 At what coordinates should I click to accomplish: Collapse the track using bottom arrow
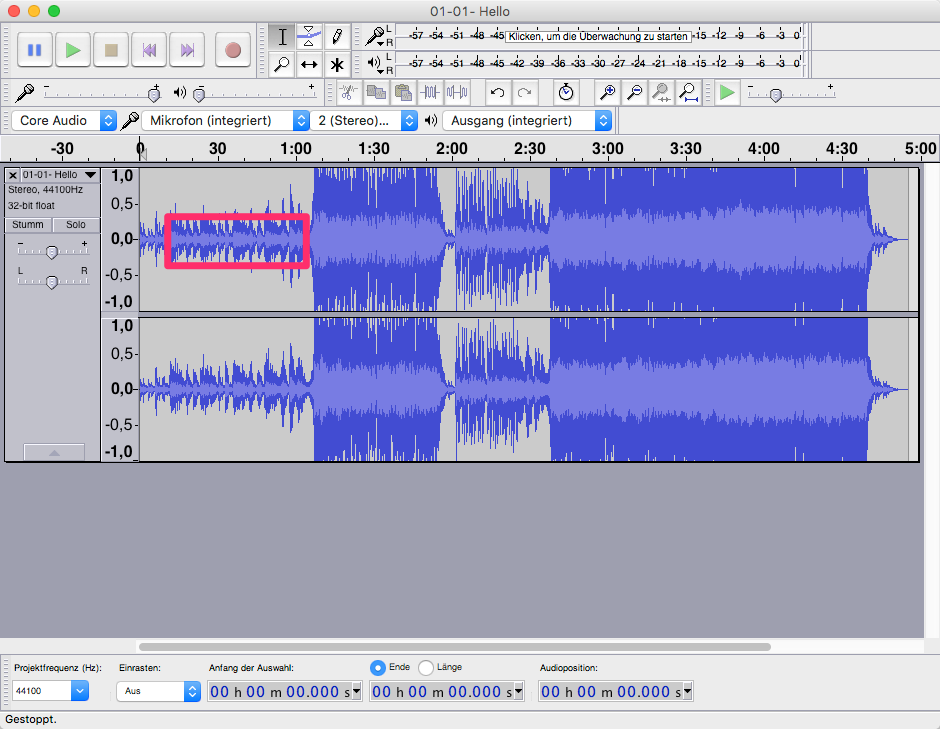pyautogui.click(x=54, y=453)
